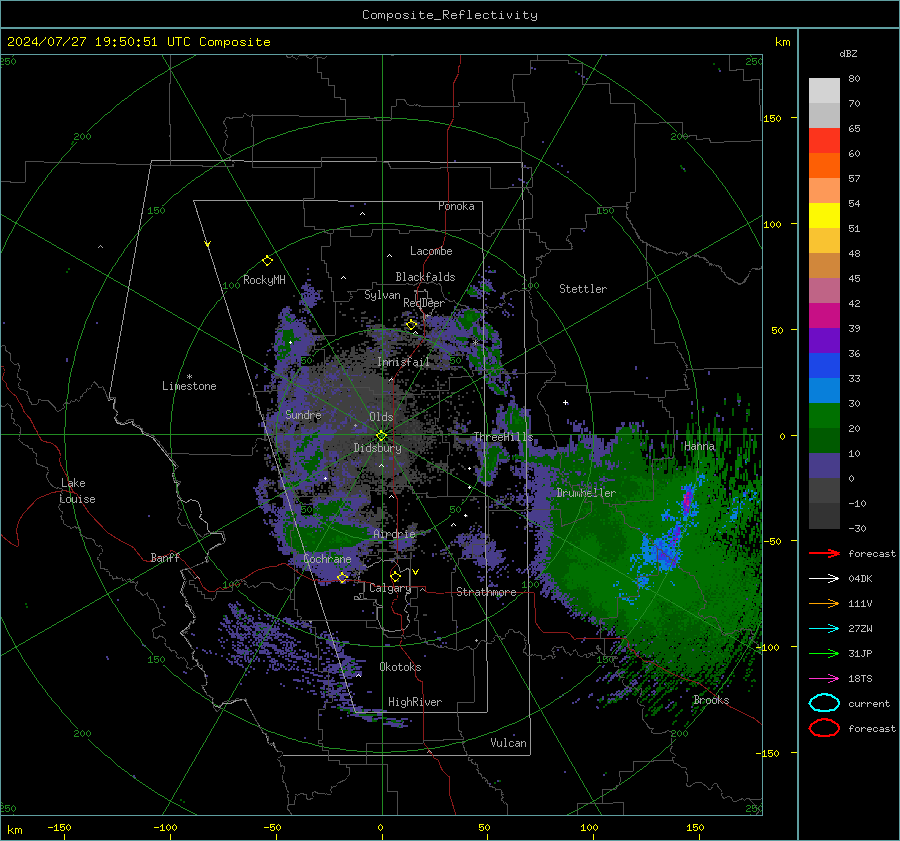This screenshot has height=841, width=900.
Task: Click the cyan current ellipse in legend
Action: pos(824,703)
